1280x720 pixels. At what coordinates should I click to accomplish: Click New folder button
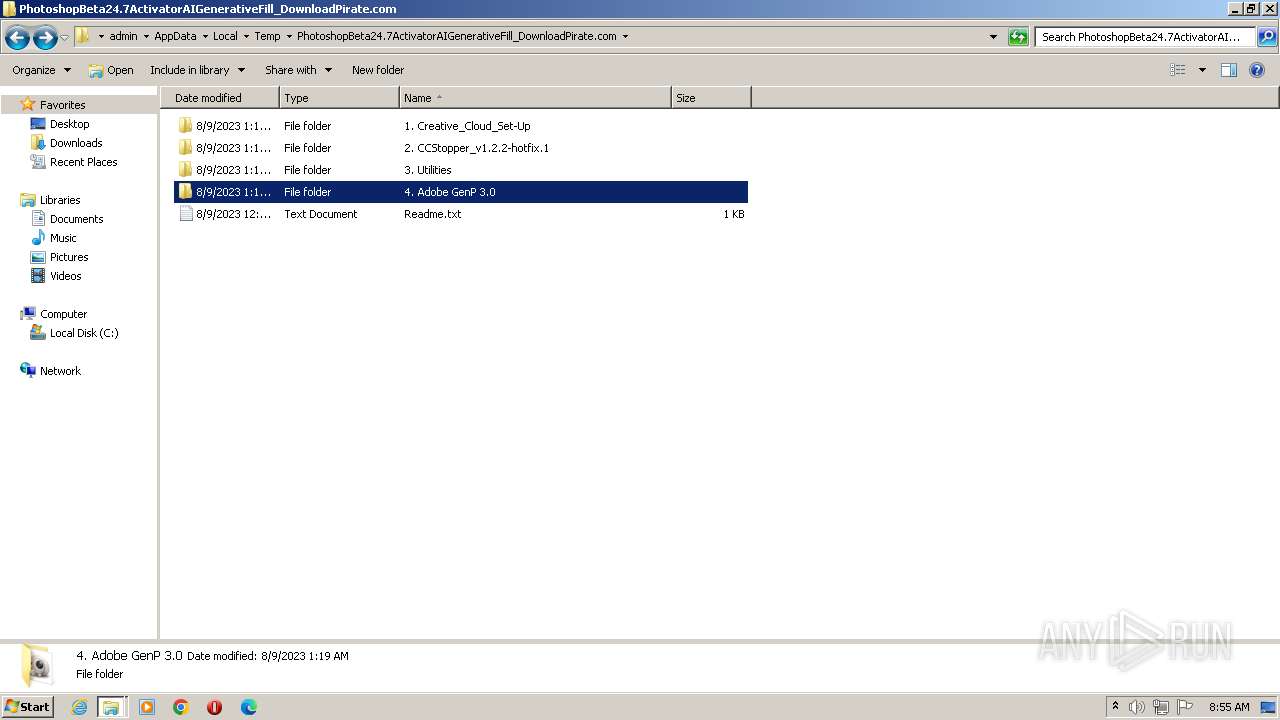click(x=378, y=70)
